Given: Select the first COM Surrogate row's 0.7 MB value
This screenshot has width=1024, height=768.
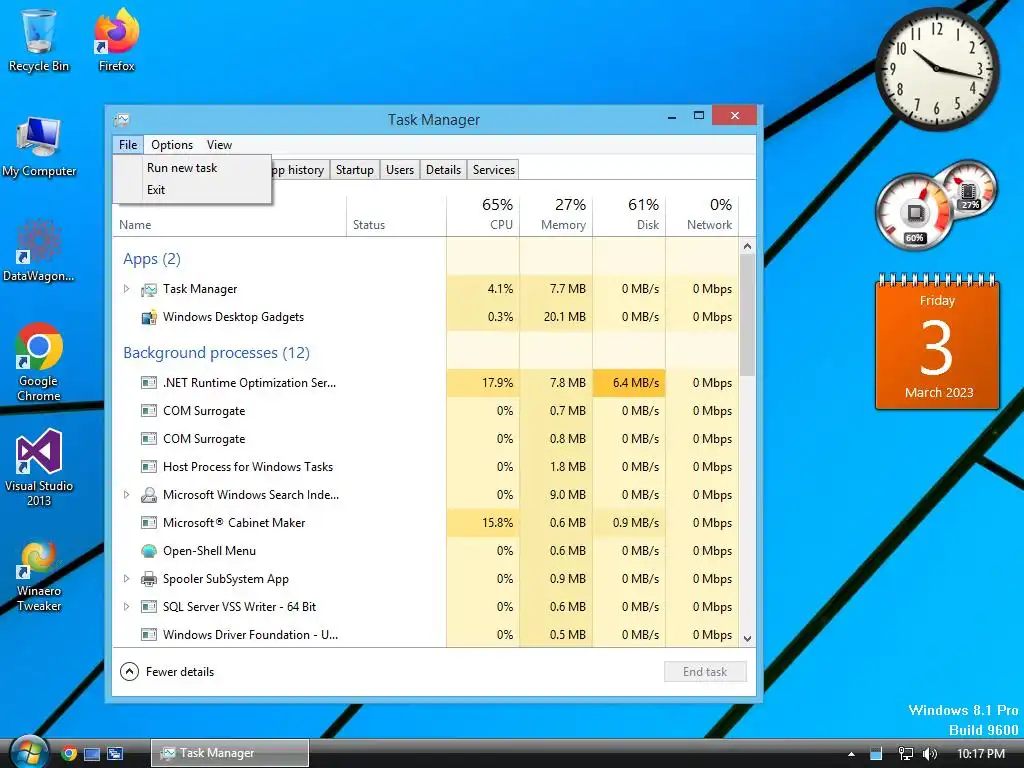Looking at the screenshot, I should [x=568, y=411].
